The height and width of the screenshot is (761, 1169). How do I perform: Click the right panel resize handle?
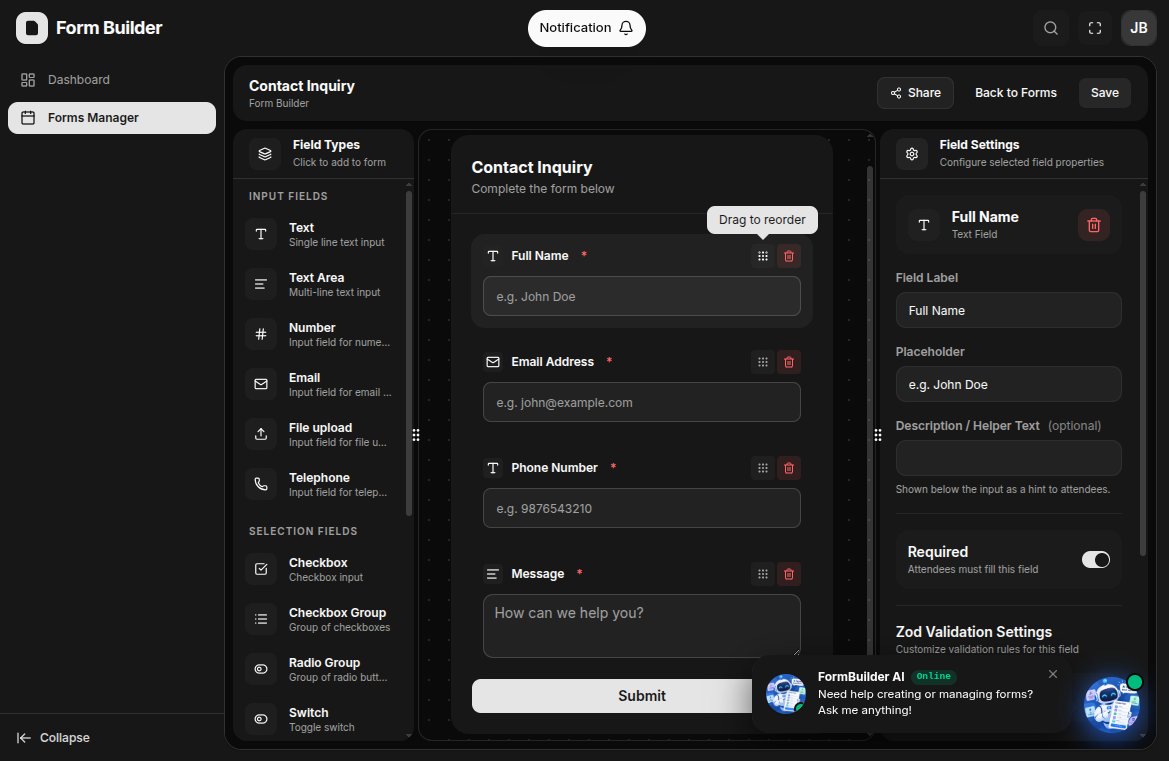(877, 435)
